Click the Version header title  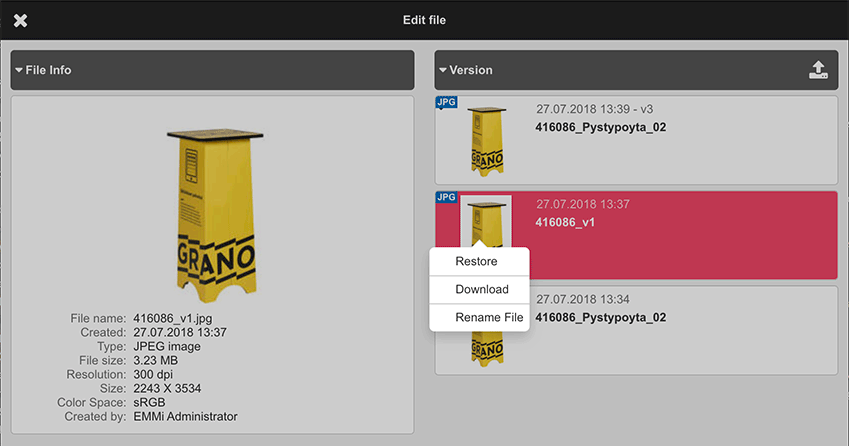click(x=471, y=70)
